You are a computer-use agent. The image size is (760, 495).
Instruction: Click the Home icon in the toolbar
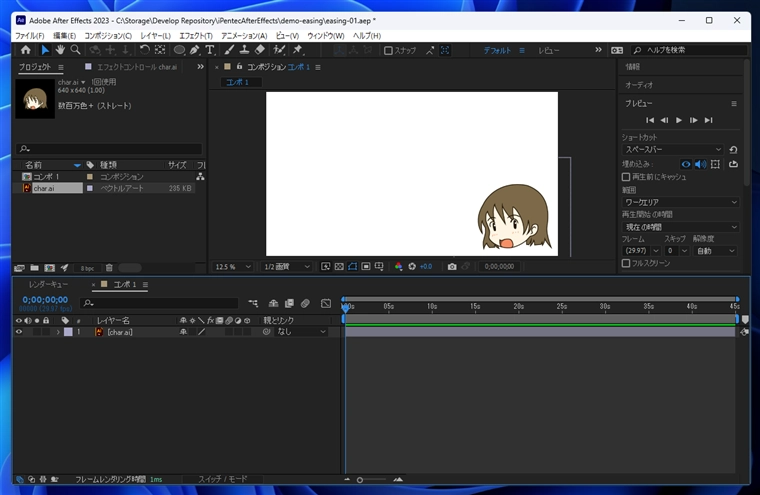(x=26, y=50)
